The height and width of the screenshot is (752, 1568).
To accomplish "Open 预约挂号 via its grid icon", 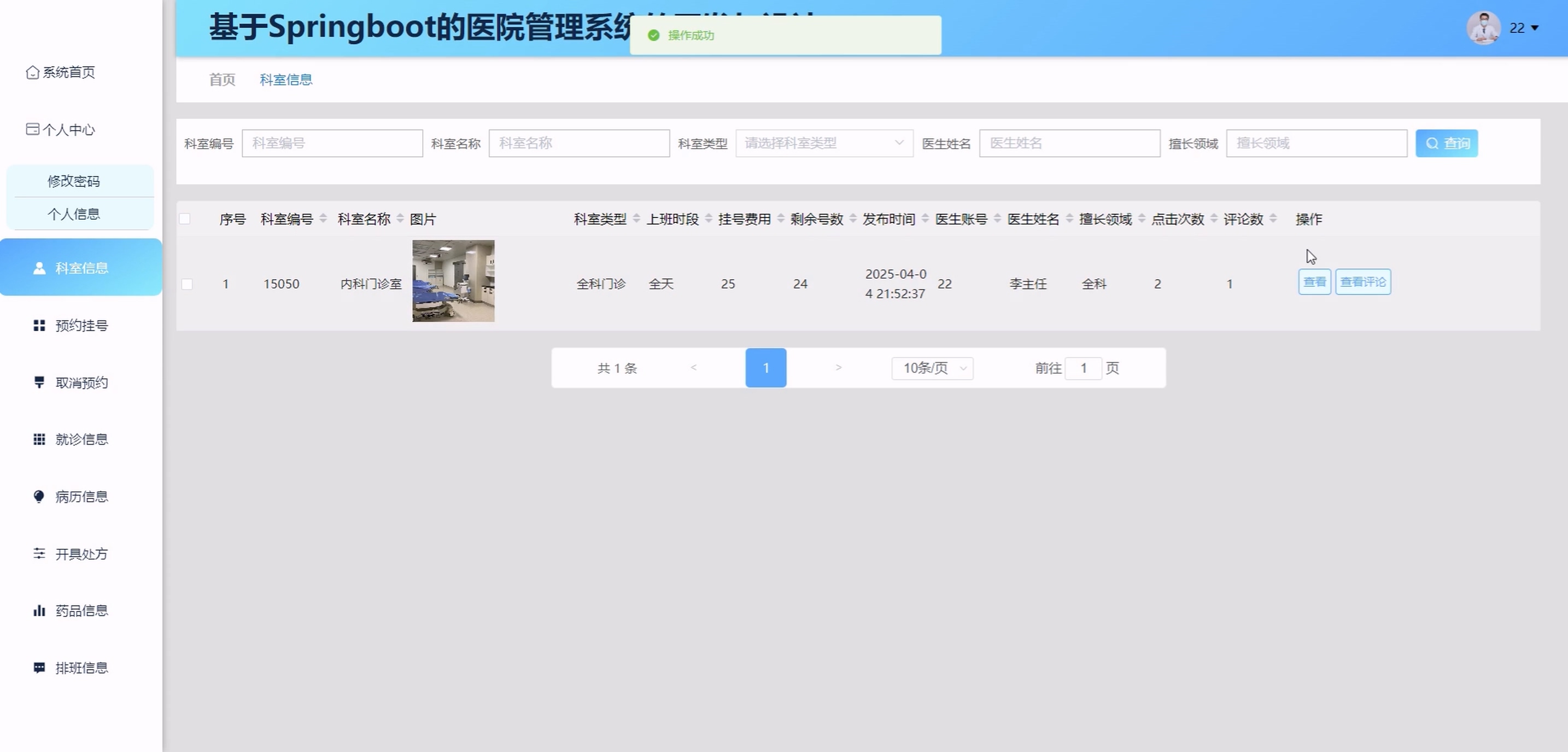I will pyautogui.click(x=39, y=326).
